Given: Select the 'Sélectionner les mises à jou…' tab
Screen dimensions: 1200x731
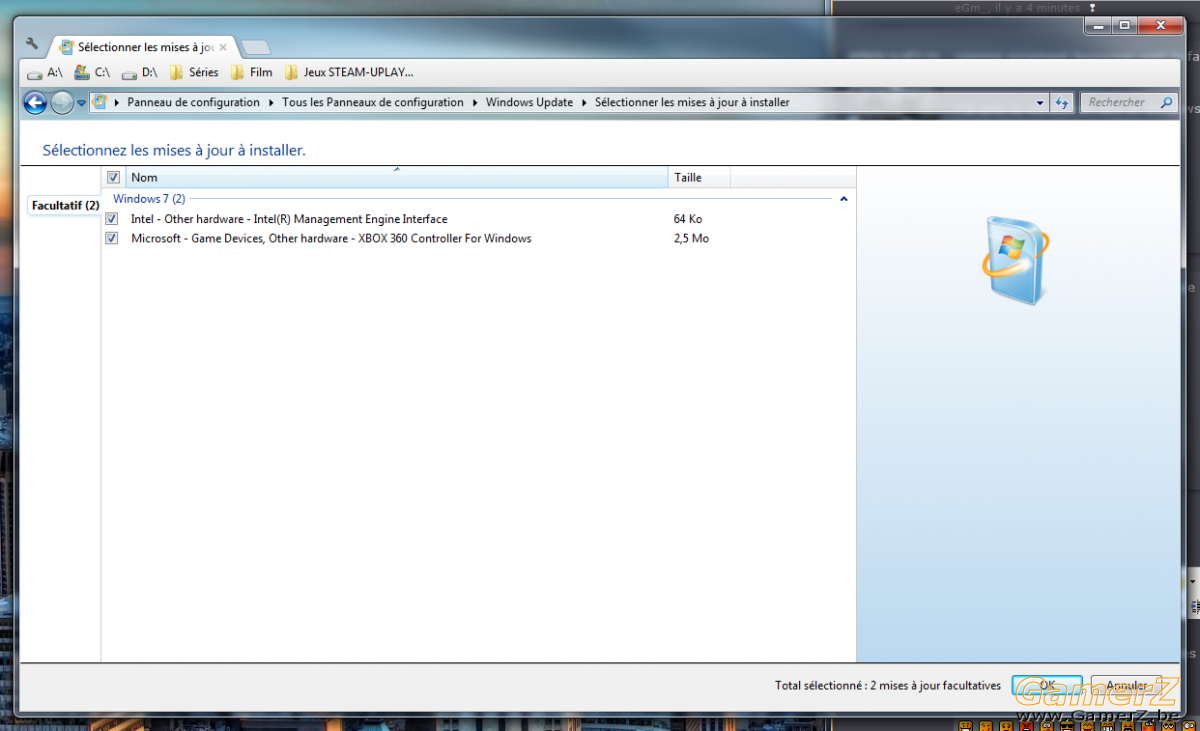Looking at the screenshot, I should tap(144, 47).
